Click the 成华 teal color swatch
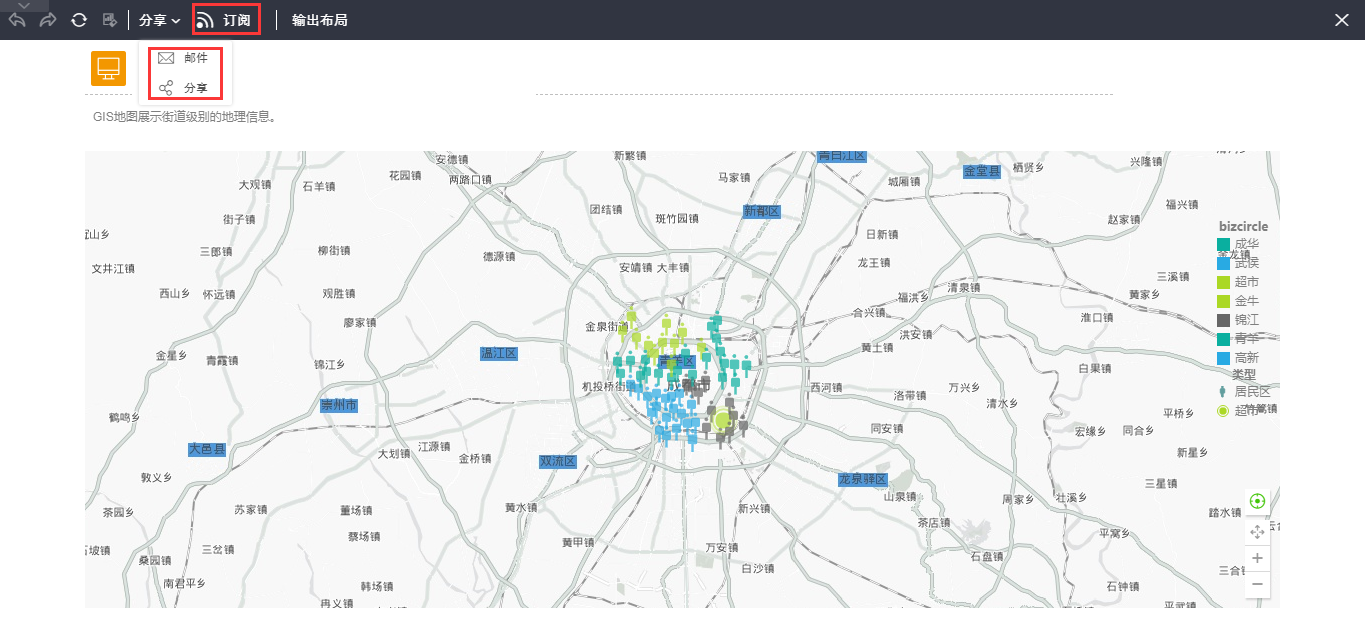This screenshot has width=1365, height=617. pyautogui.click(x=1223, y=244)
